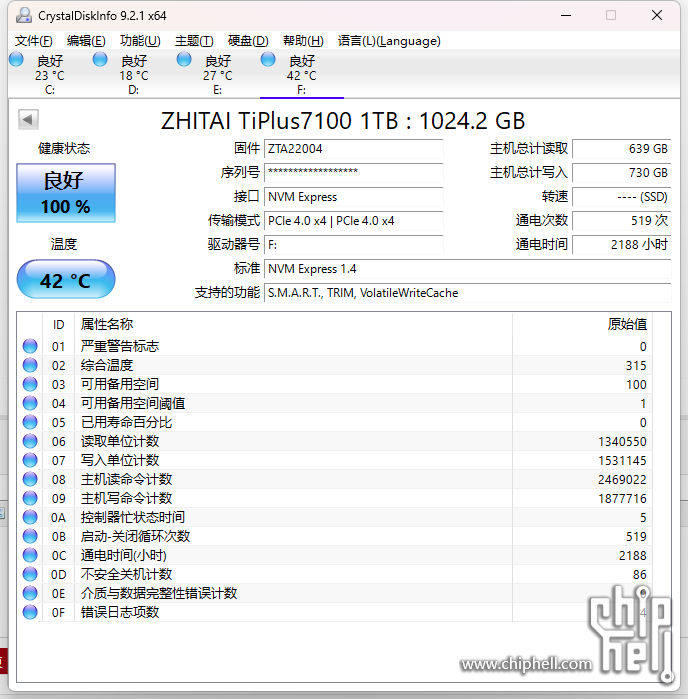Screen dimensions: 688x699
Task: Minimize the CrystalDiskInfo window
Action: pyautogui.click(x=566, y=15)
